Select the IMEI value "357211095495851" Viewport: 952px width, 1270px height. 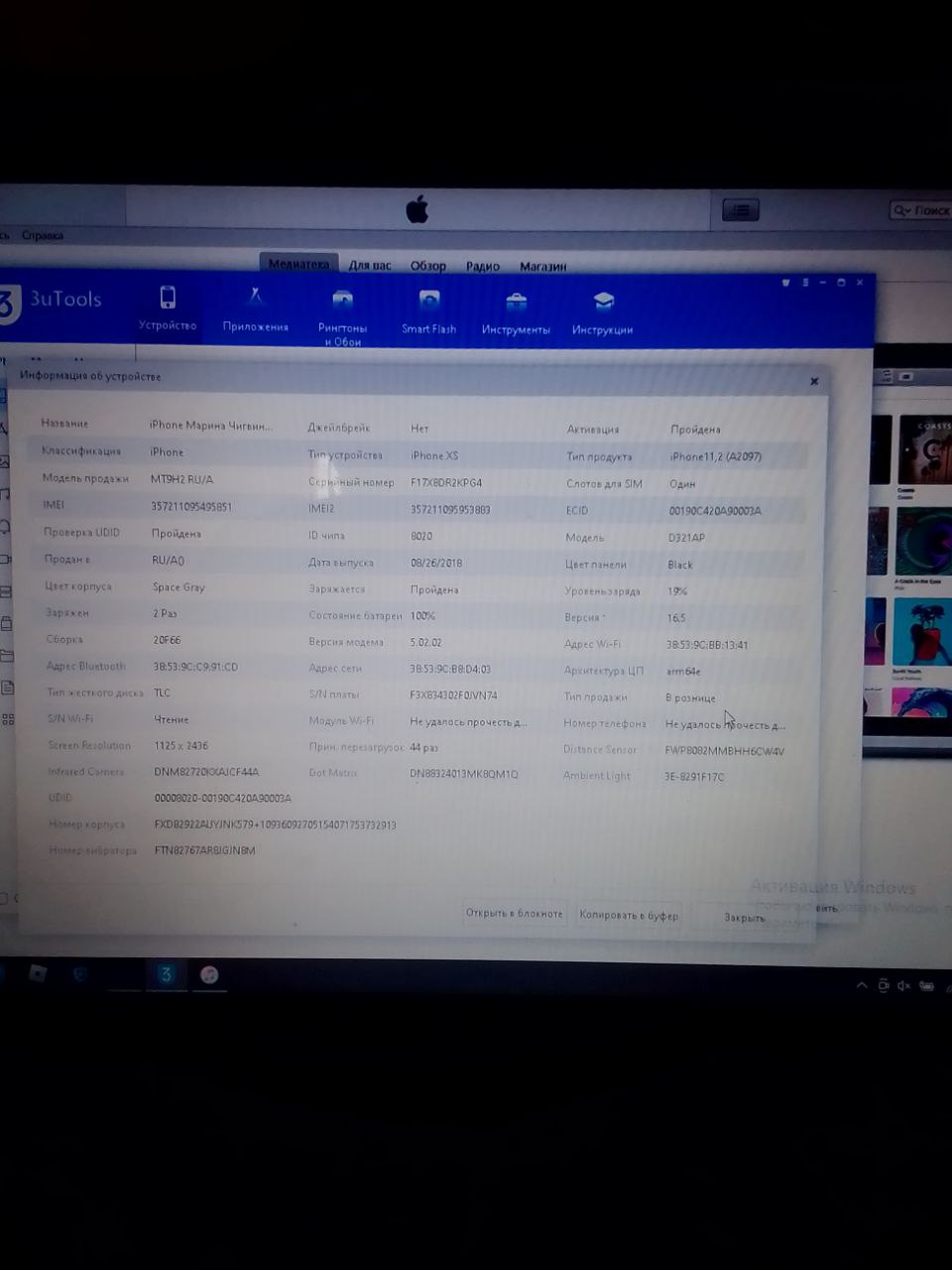(191, 506)
